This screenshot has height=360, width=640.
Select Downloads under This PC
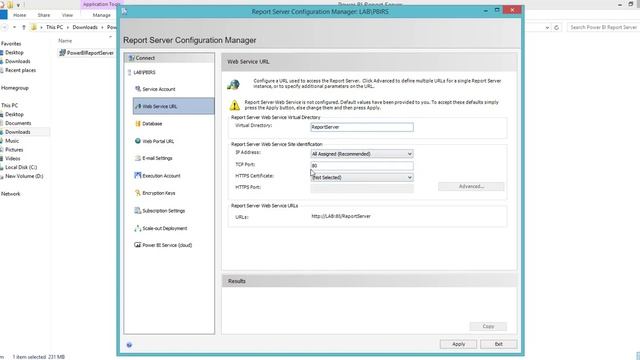click(x=18, y=132)
